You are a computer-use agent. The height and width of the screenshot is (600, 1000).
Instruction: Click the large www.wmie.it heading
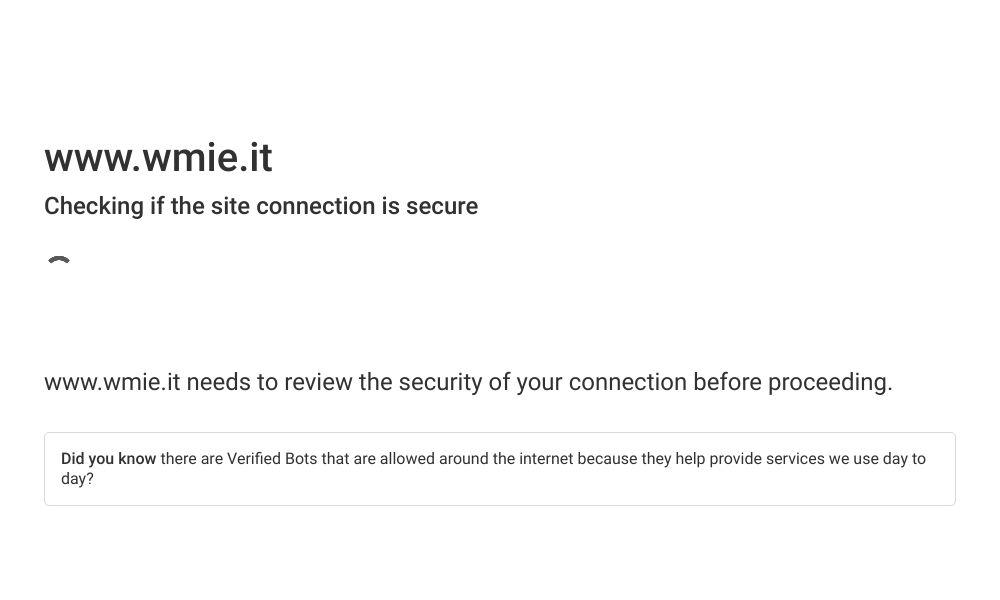[158, 157]
